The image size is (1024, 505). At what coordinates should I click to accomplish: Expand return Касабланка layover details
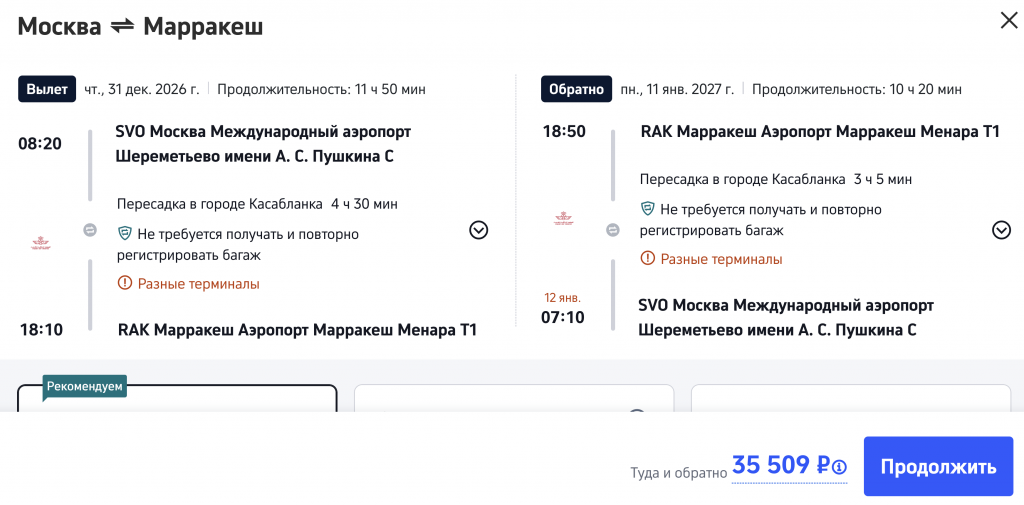pyautogui.click(x=1001, y=230)
